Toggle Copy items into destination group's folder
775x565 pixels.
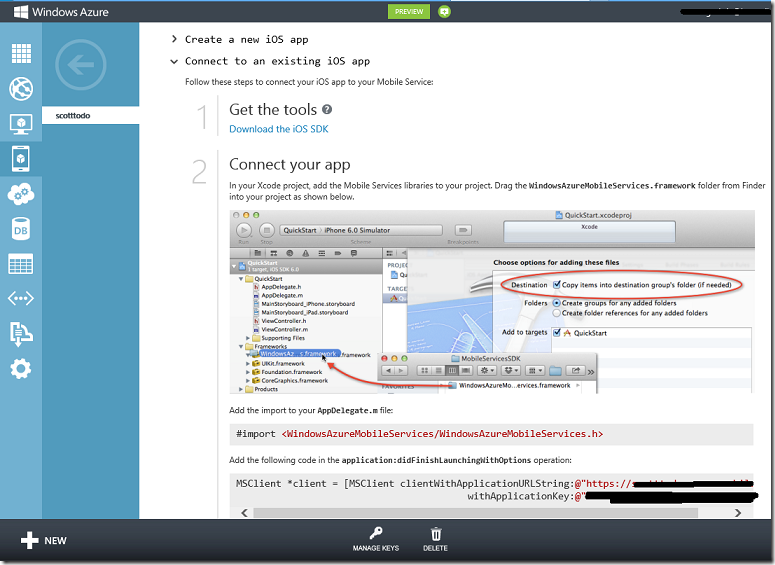[557, 285]
